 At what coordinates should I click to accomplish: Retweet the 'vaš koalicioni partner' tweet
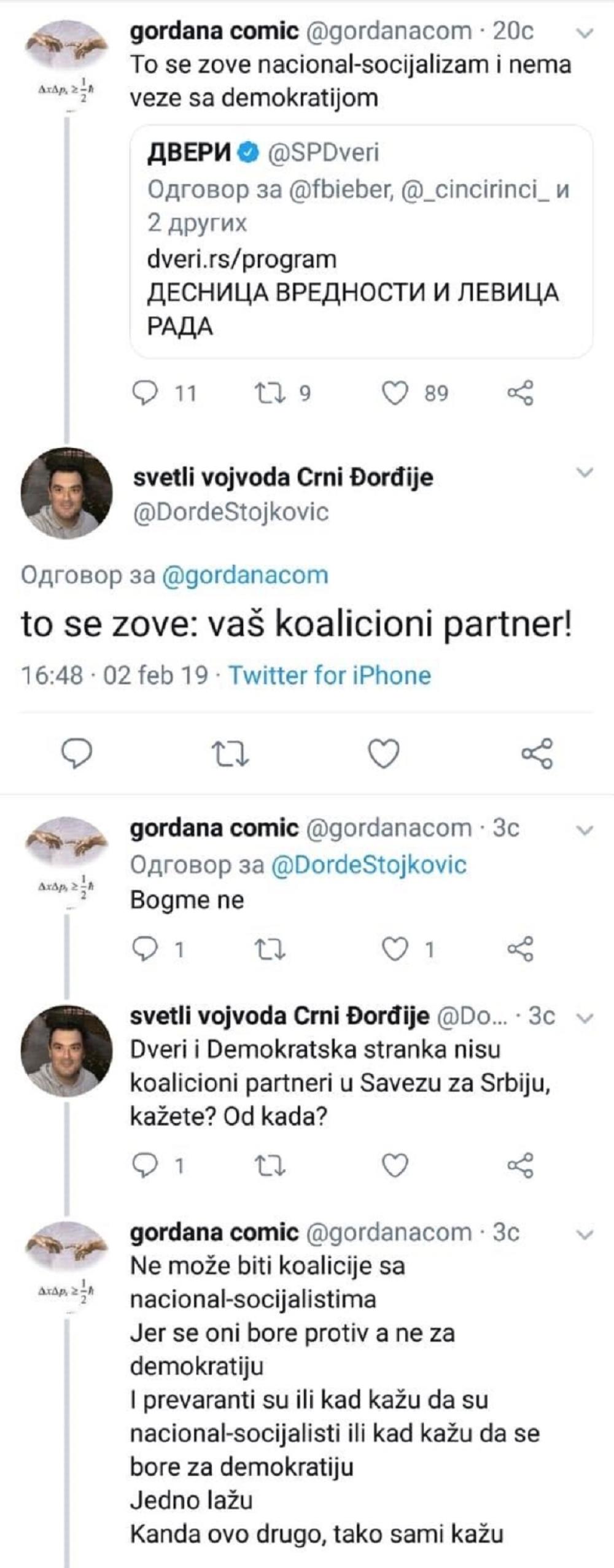click(230, 753)
